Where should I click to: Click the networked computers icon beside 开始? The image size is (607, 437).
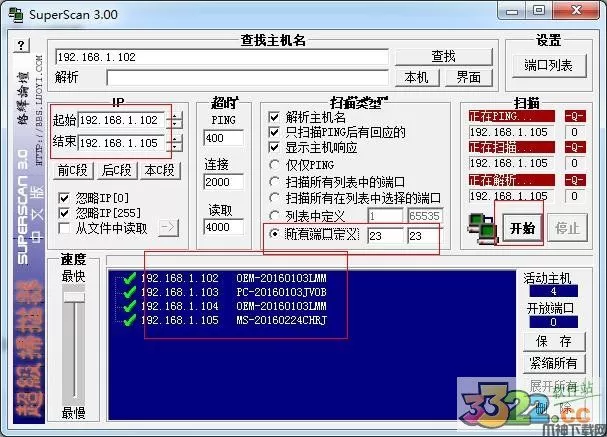[481, 229]
